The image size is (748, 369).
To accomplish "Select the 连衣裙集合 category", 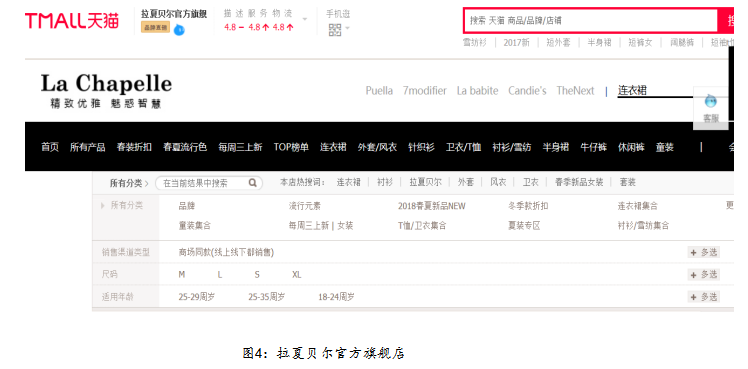I will [x=638, y=206].
